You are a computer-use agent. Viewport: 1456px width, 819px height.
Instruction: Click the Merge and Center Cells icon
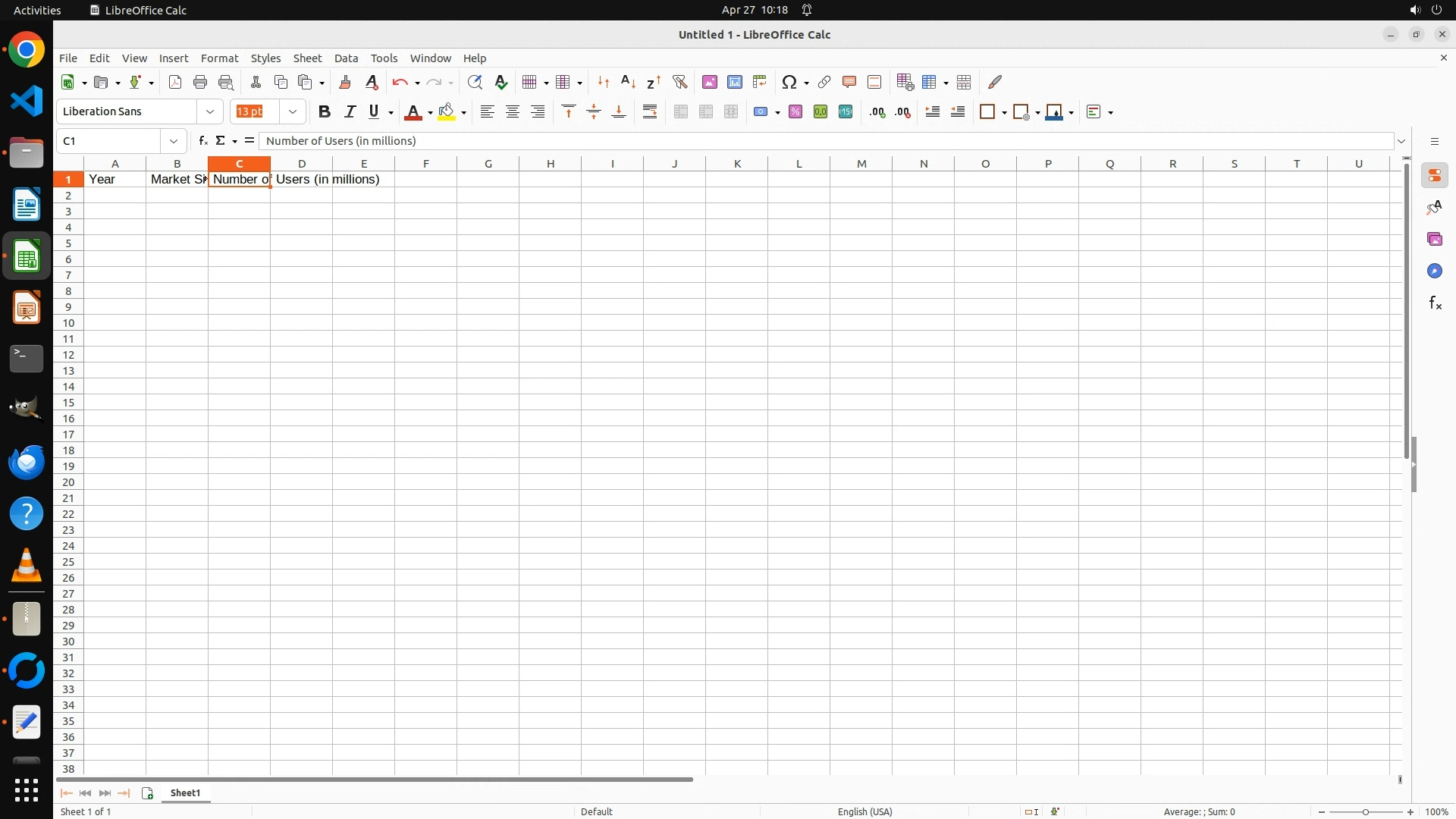(680, 112)
